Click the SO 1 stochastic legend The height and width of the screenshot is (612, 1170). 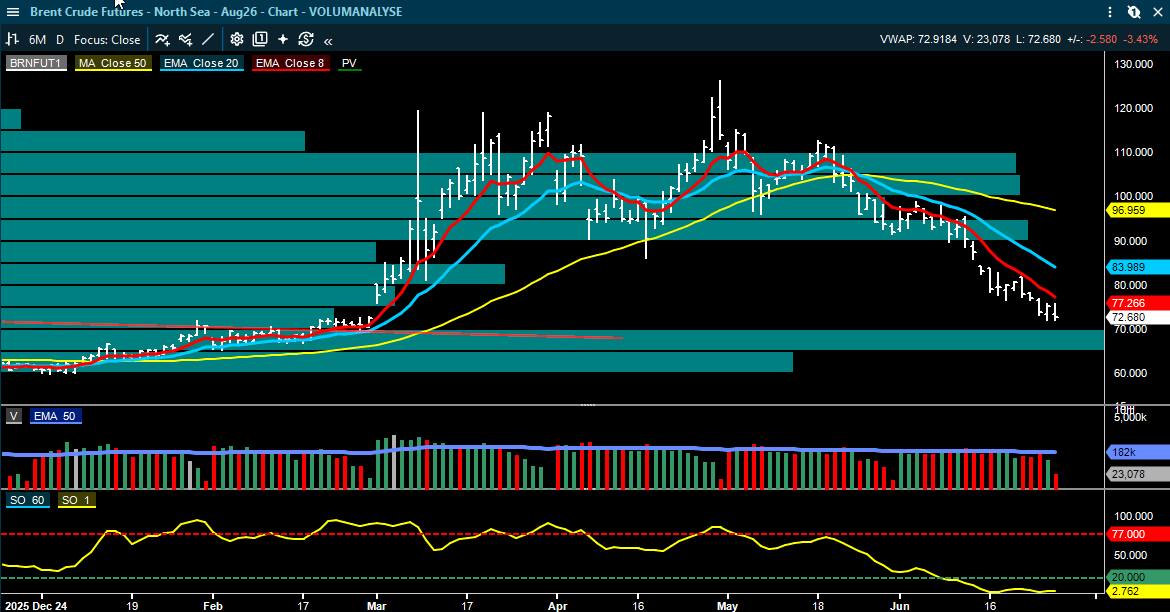click(76, 500)
